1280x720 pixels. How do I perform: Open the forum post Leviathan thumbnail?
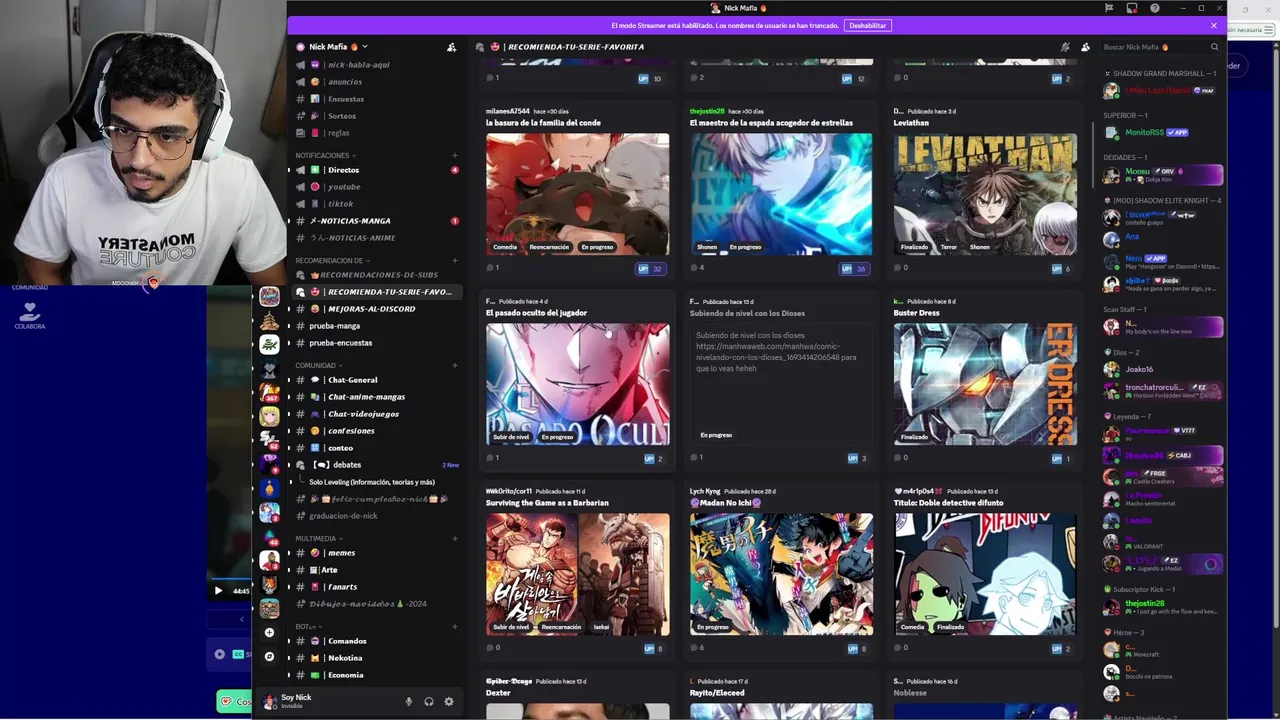(985, 195)
